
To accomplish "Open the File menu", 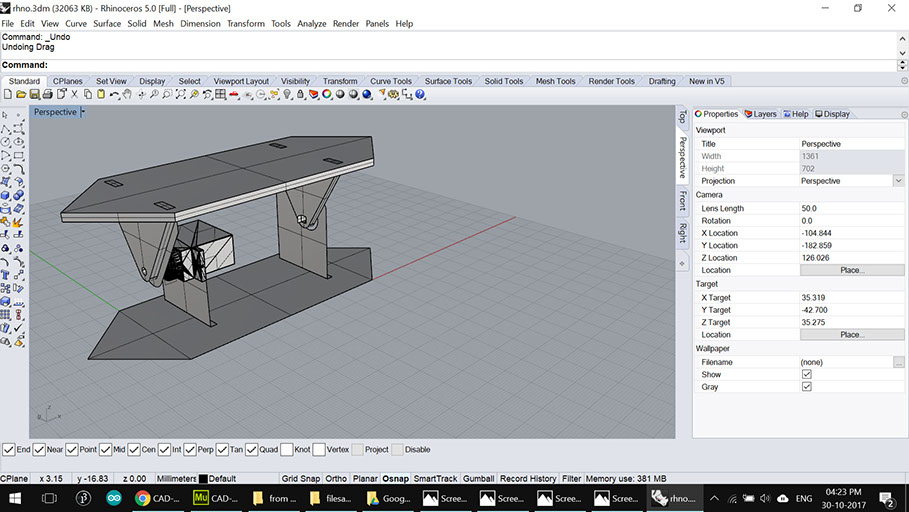I will click(8, 24).
